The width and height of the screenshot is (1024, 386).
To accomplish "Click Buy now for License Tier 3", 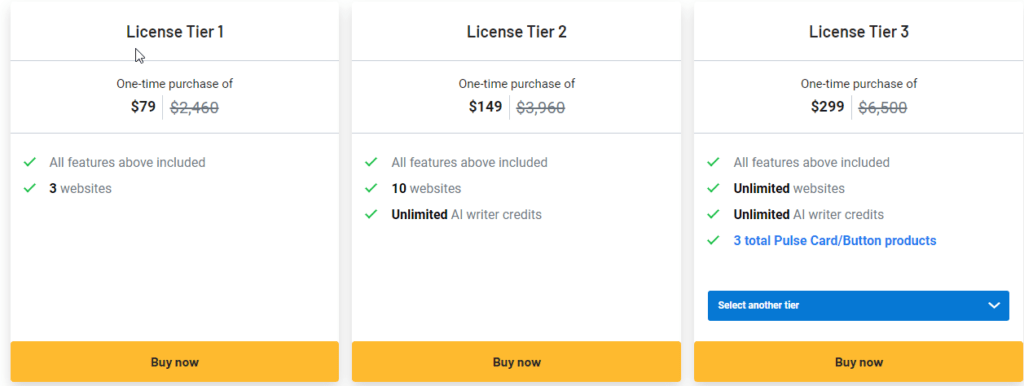I will (x=859, y=362).
